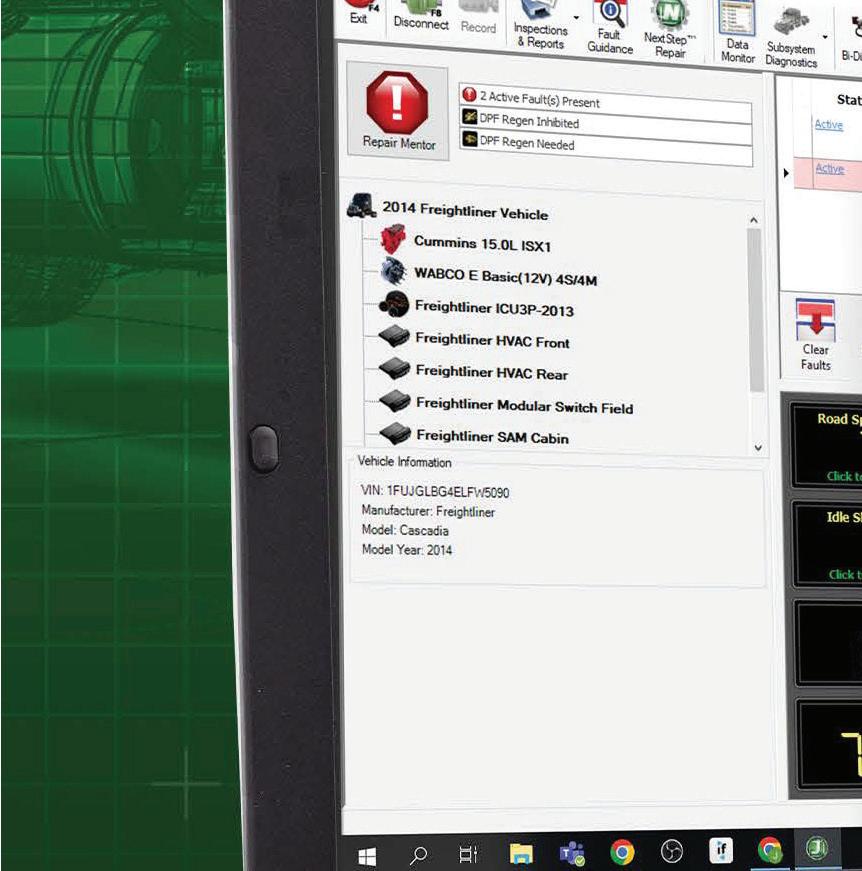Viewport: 862px width, 871px height.
Task: Select WABCO E Basic(12V) 4S/4M
Action: [x=505, y=276]
